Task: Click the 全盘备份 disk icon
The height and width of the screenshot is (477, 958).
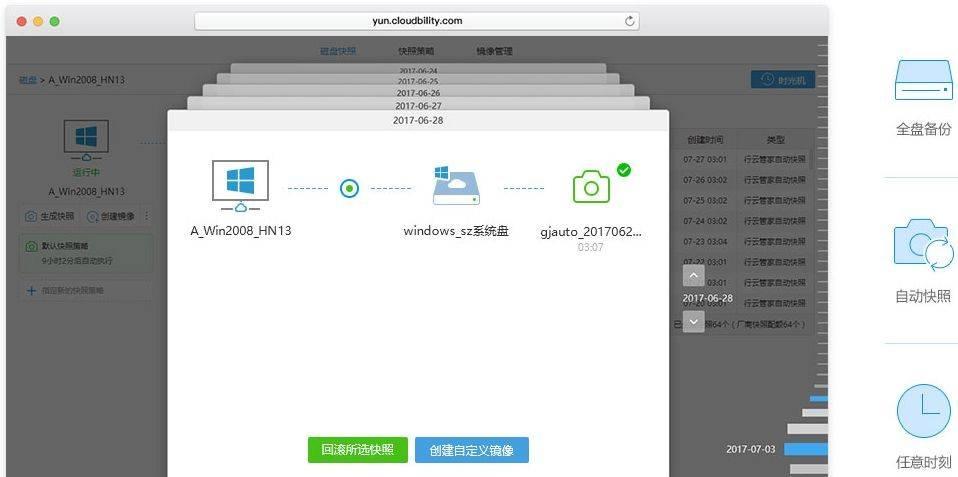Action: click(923, 79)
